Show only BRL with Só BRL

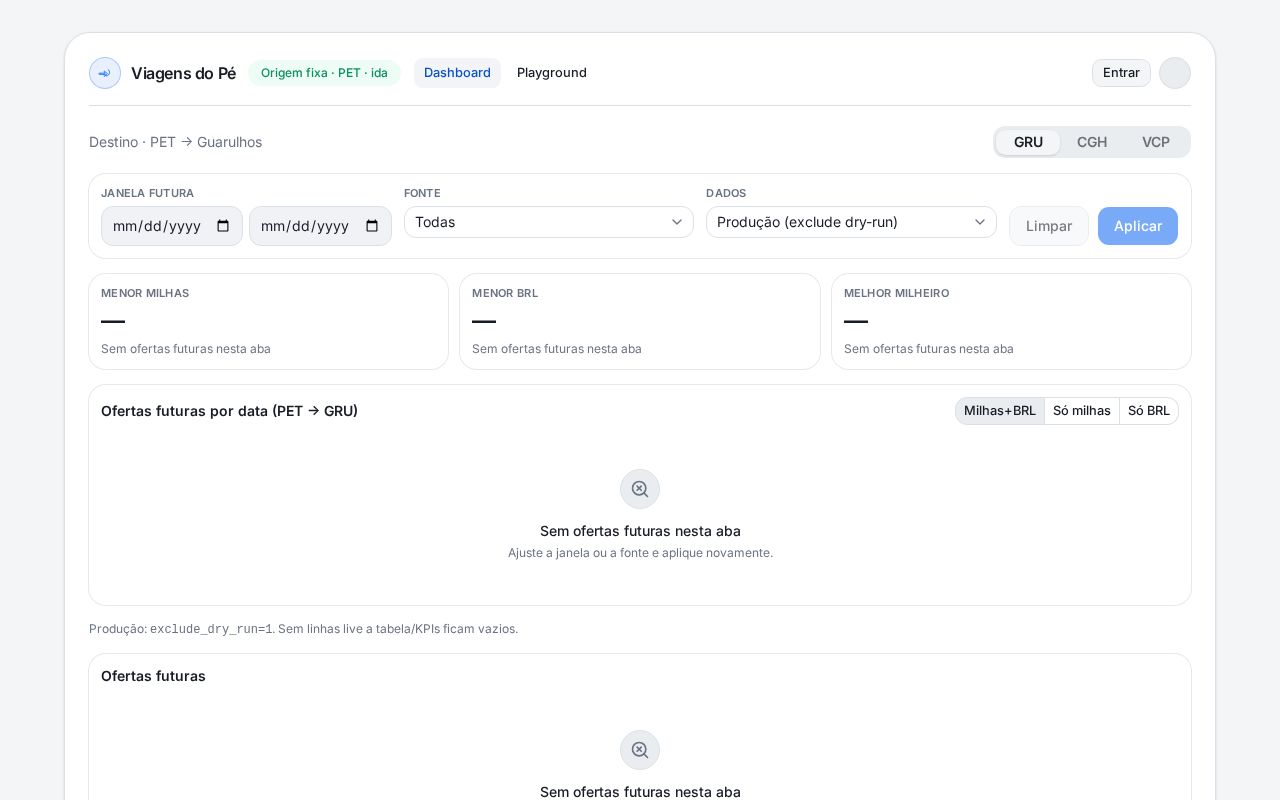(1149, 411)
